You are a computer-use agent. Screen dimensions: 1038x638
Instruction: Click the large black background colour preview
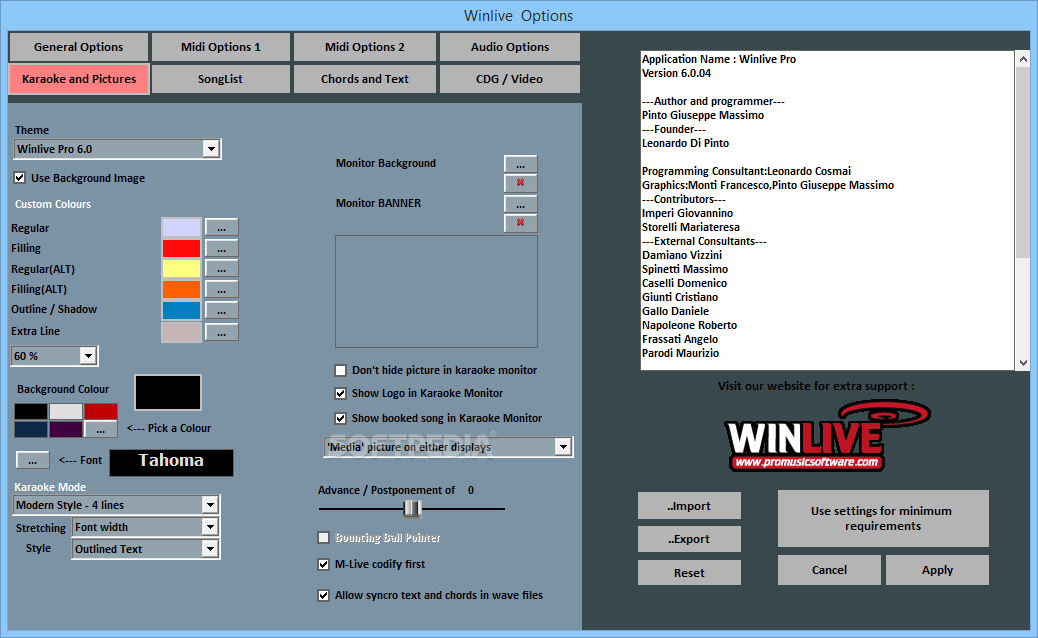coord(168,392)
